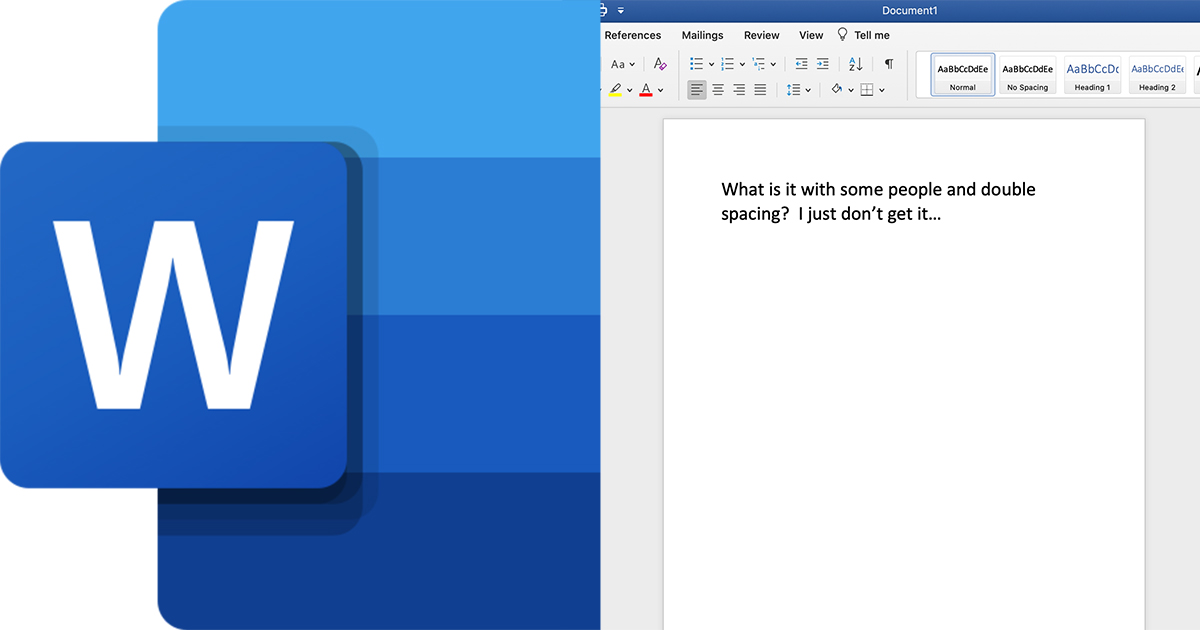Open the Customize Quick Access Toolbar arrow

620,10
